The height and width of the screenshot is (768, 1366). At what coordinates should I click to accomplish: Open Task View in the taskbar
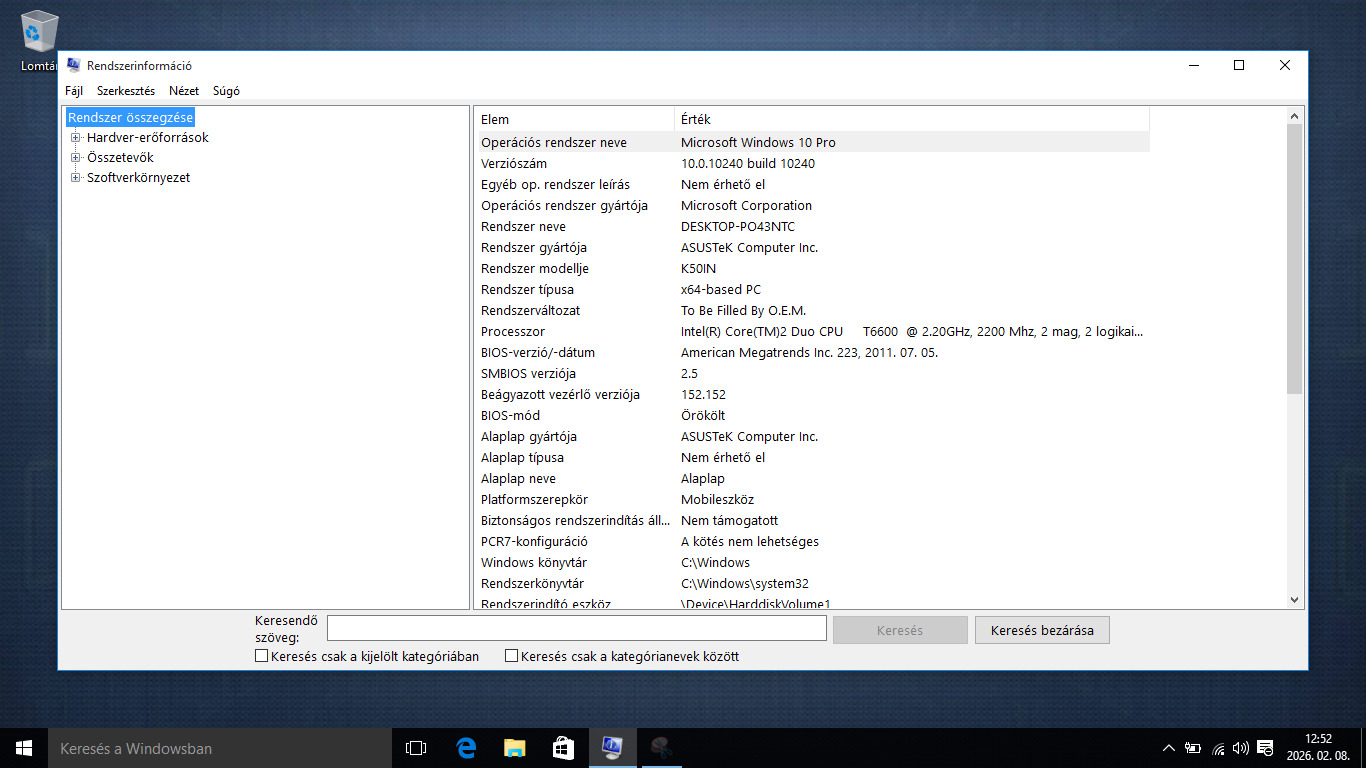coord(416,748)
